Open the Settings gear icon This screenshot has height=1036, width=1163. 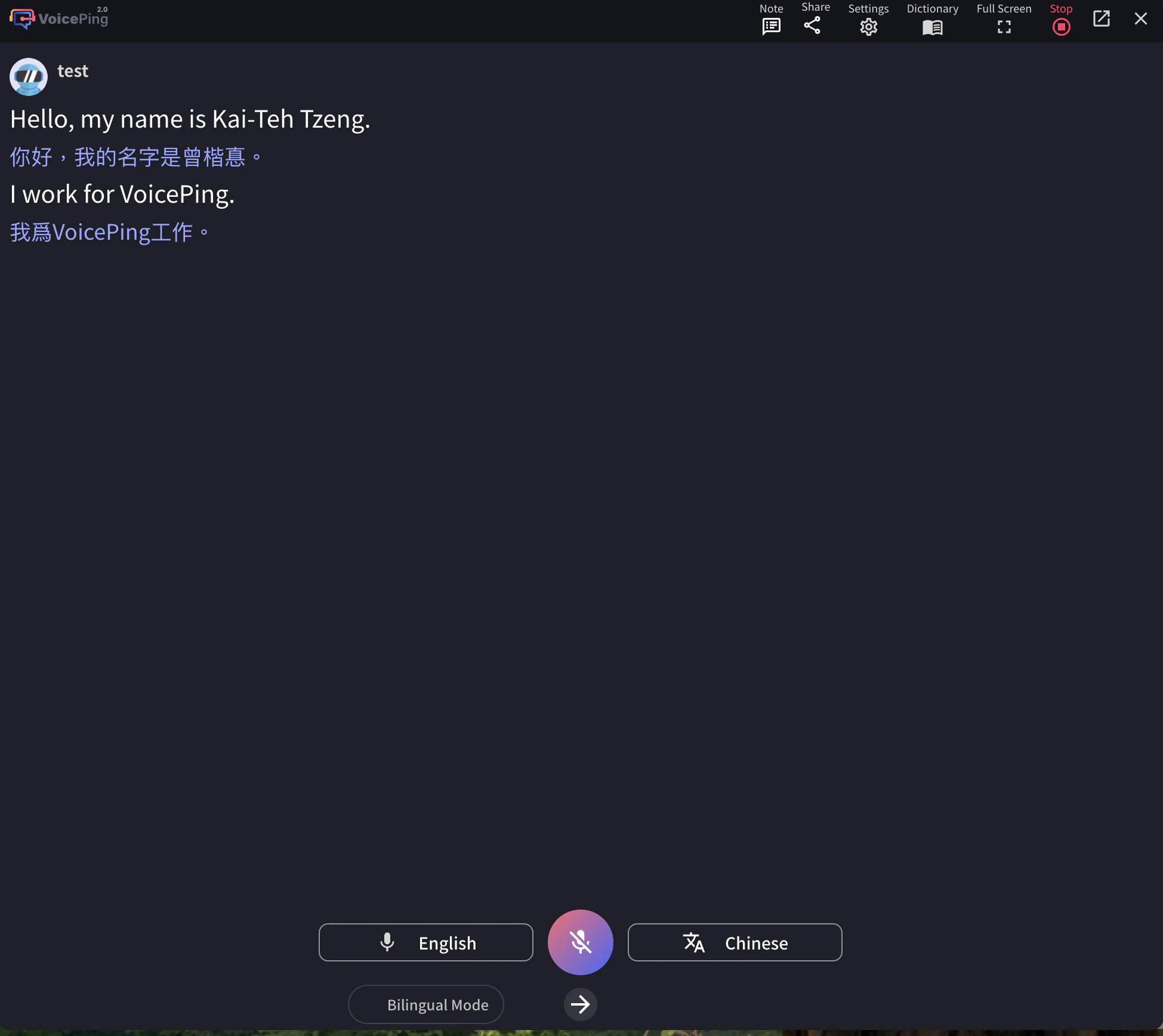click(868, 26)
